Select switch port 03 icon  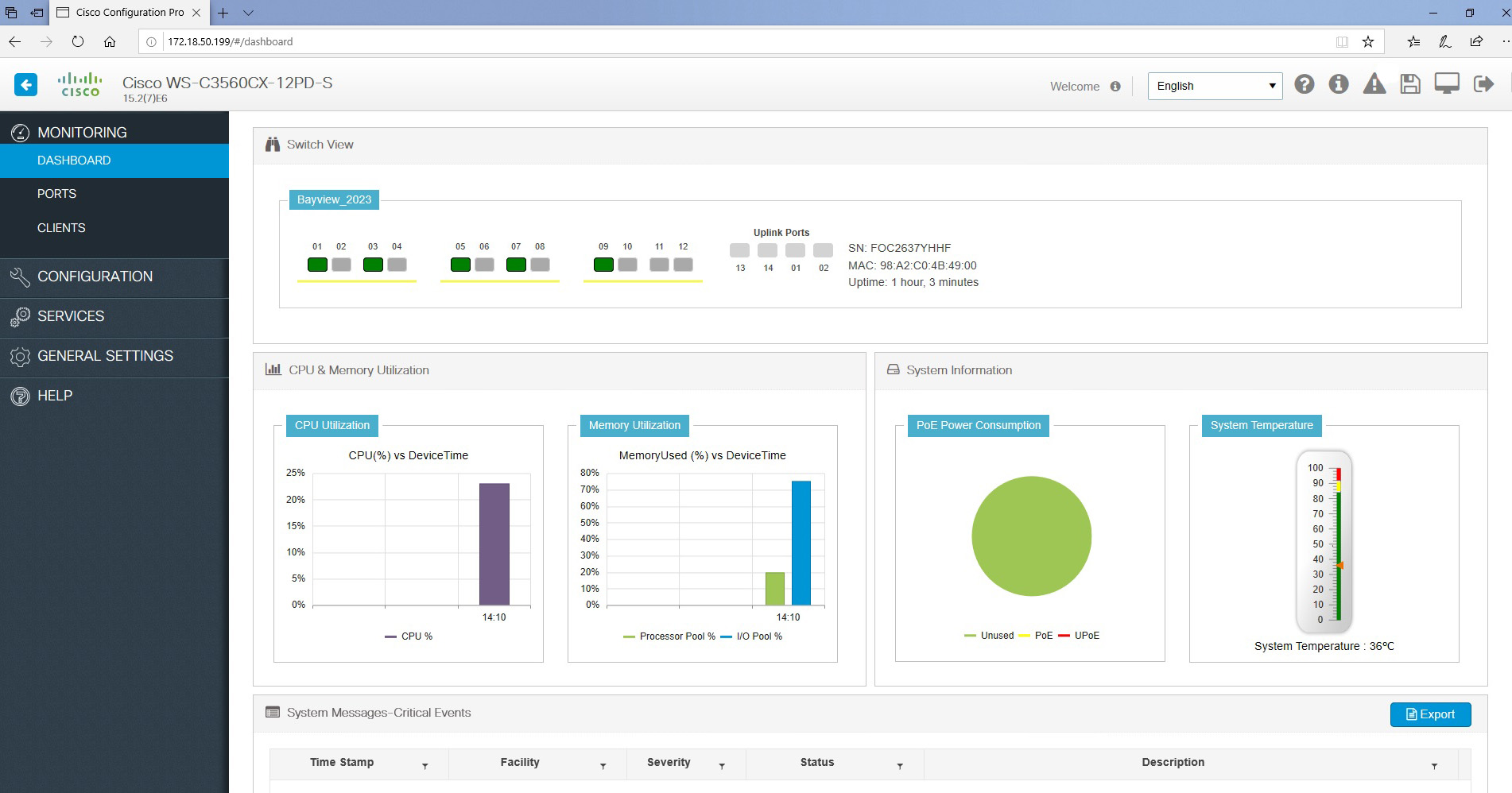(373, 265)
